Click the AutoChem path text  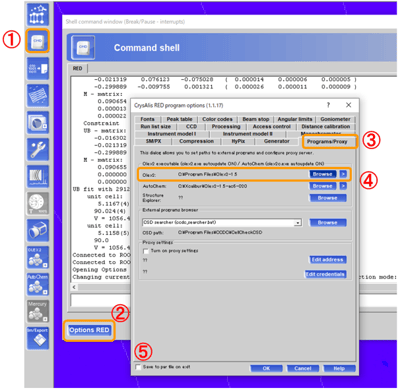point(213,186)
